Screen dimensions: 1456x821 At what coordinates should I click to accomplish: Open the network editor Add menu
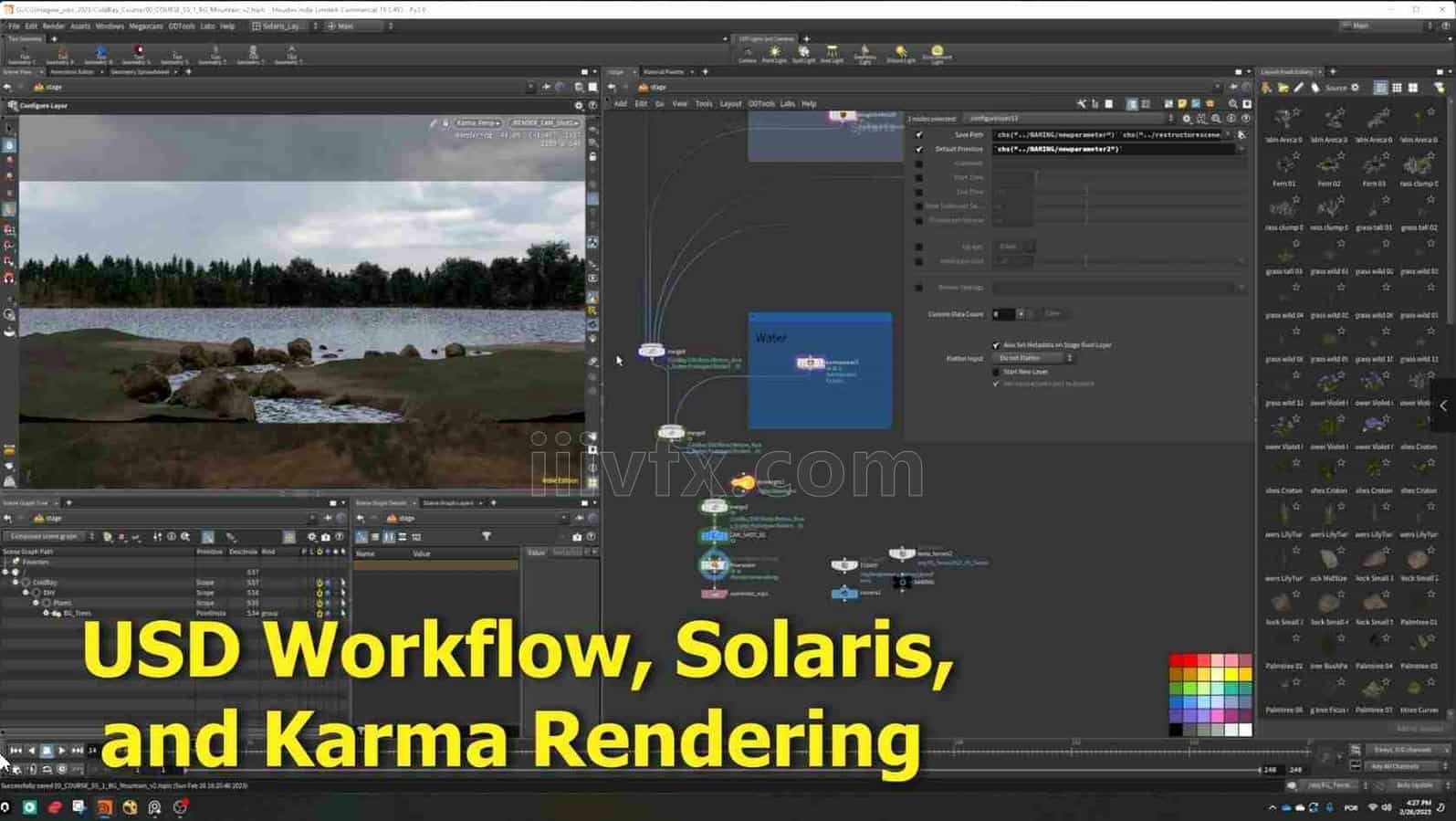pos(621,104)
